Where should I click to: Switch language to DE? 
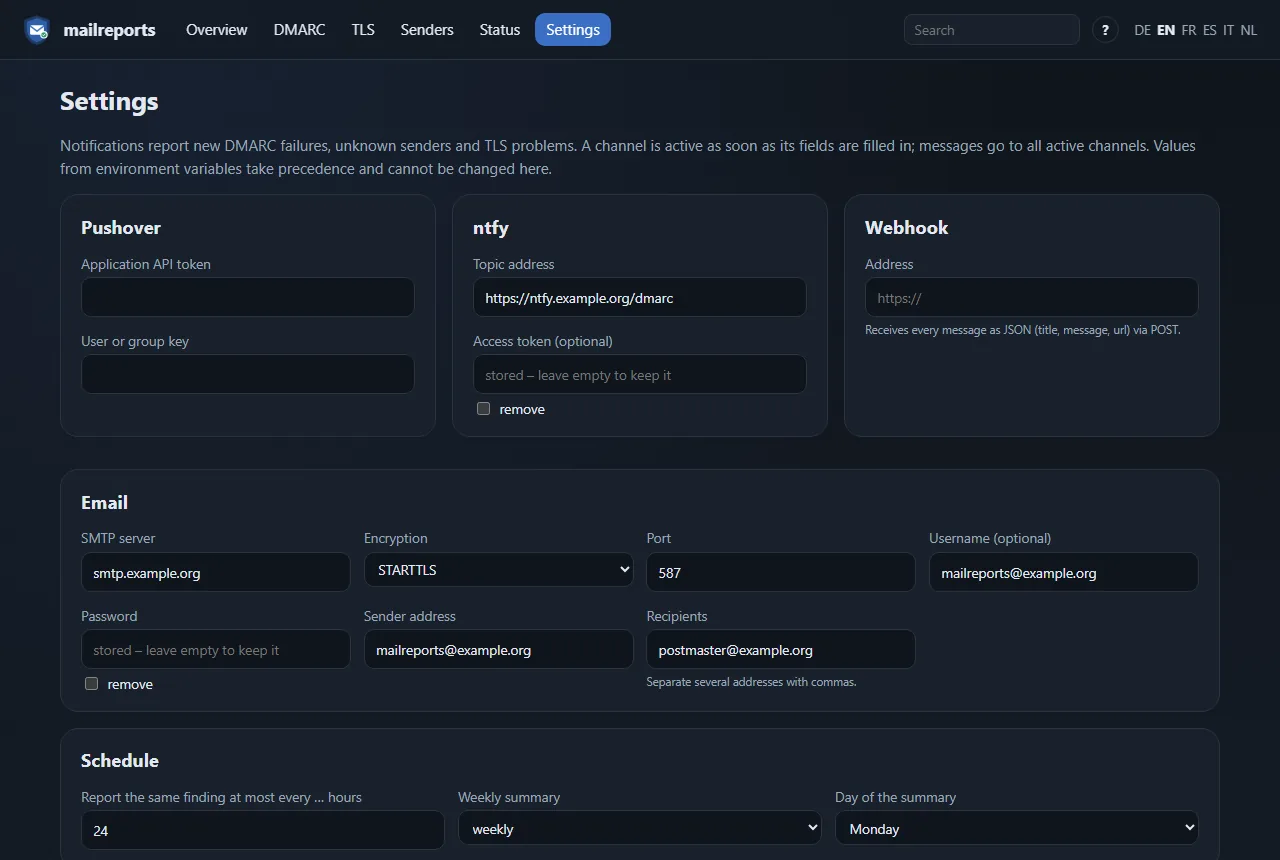pyautogui.click(x=1143, y=30)
